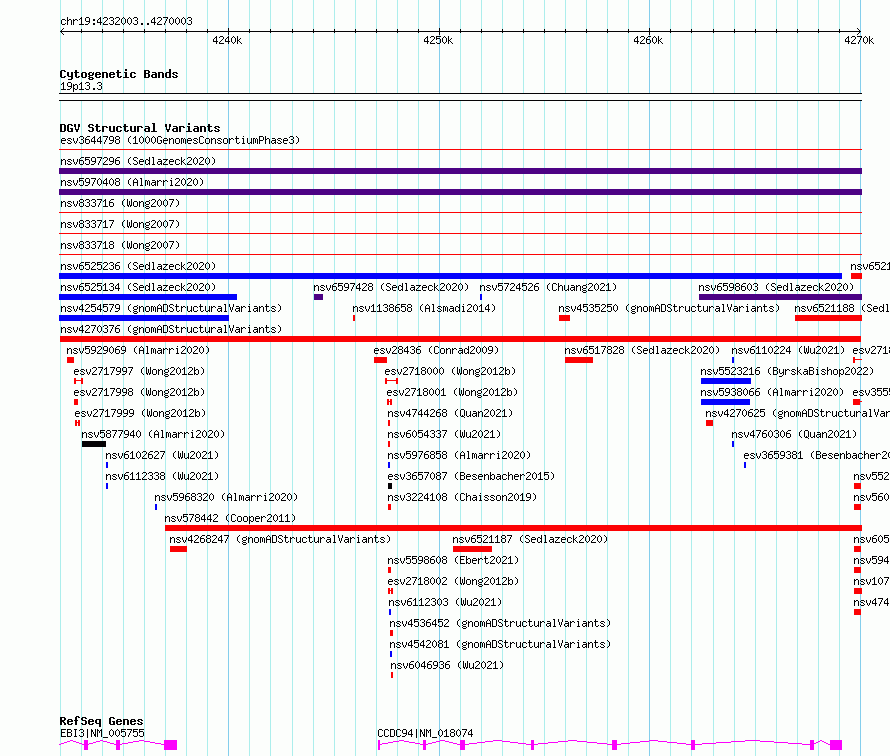The width and height of the screenshot is (890, 756).
Task: Click the purple bar under nsv6598603
Action: 780,297
